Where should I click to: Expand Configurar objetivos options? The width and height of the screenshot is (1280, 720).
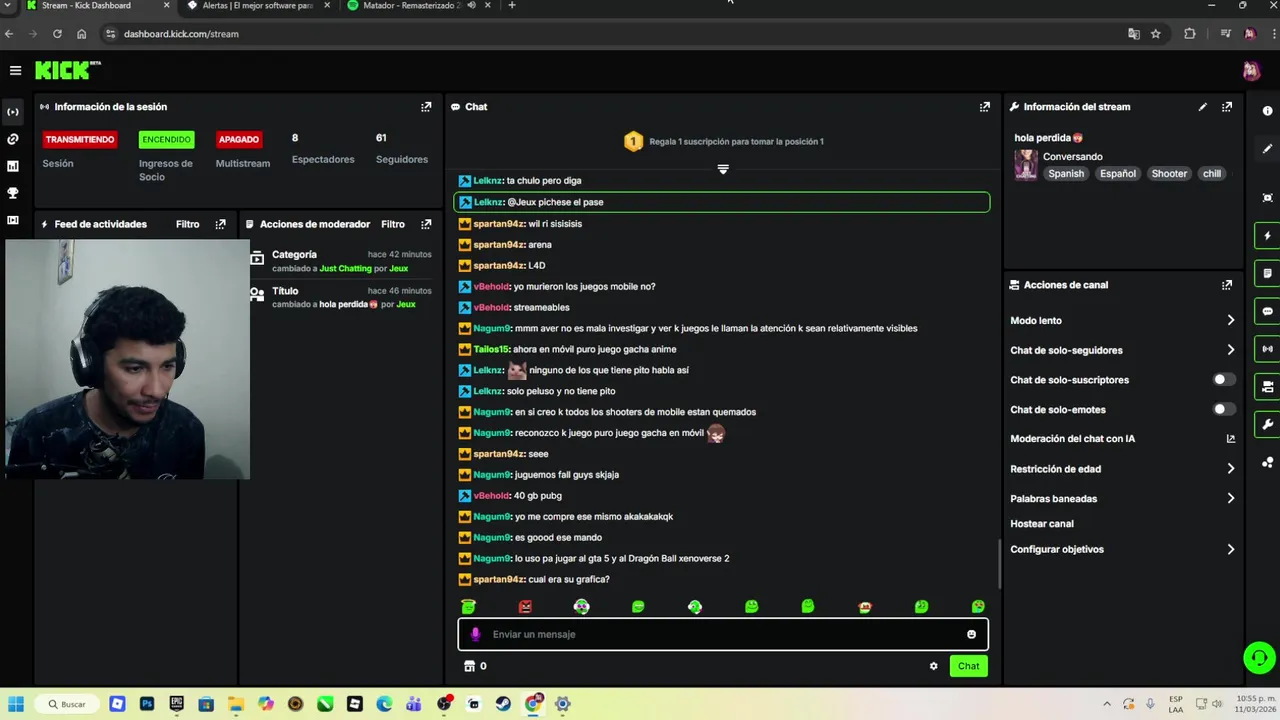click(x=1122, y=549)
